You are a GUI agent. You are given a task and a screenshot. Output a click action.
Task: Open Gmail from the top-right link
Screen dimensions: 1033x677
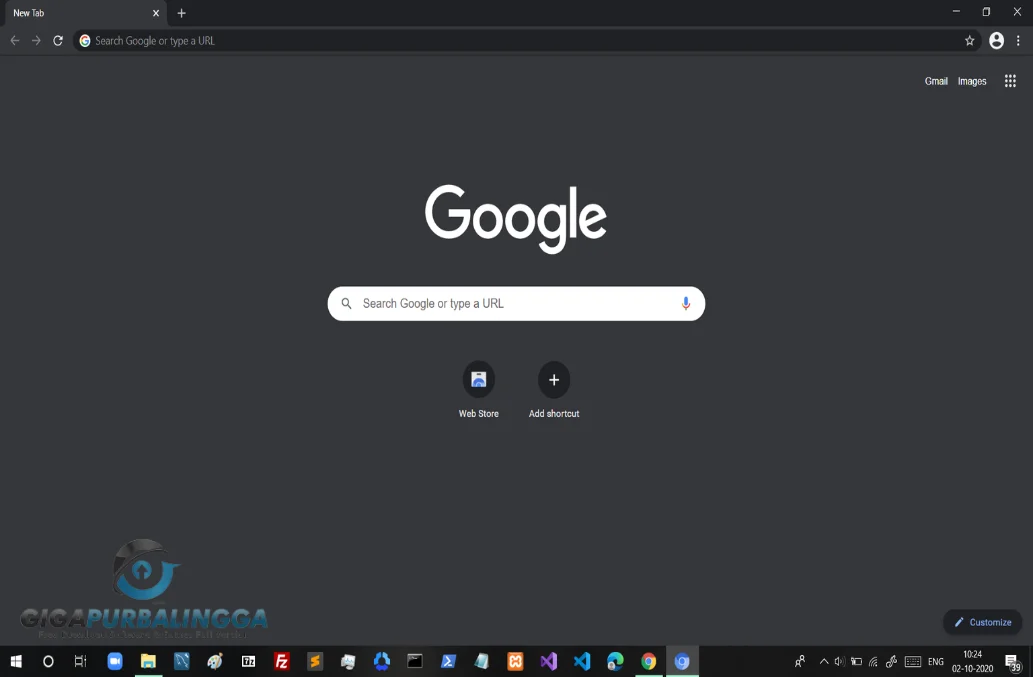pos(936,81)
